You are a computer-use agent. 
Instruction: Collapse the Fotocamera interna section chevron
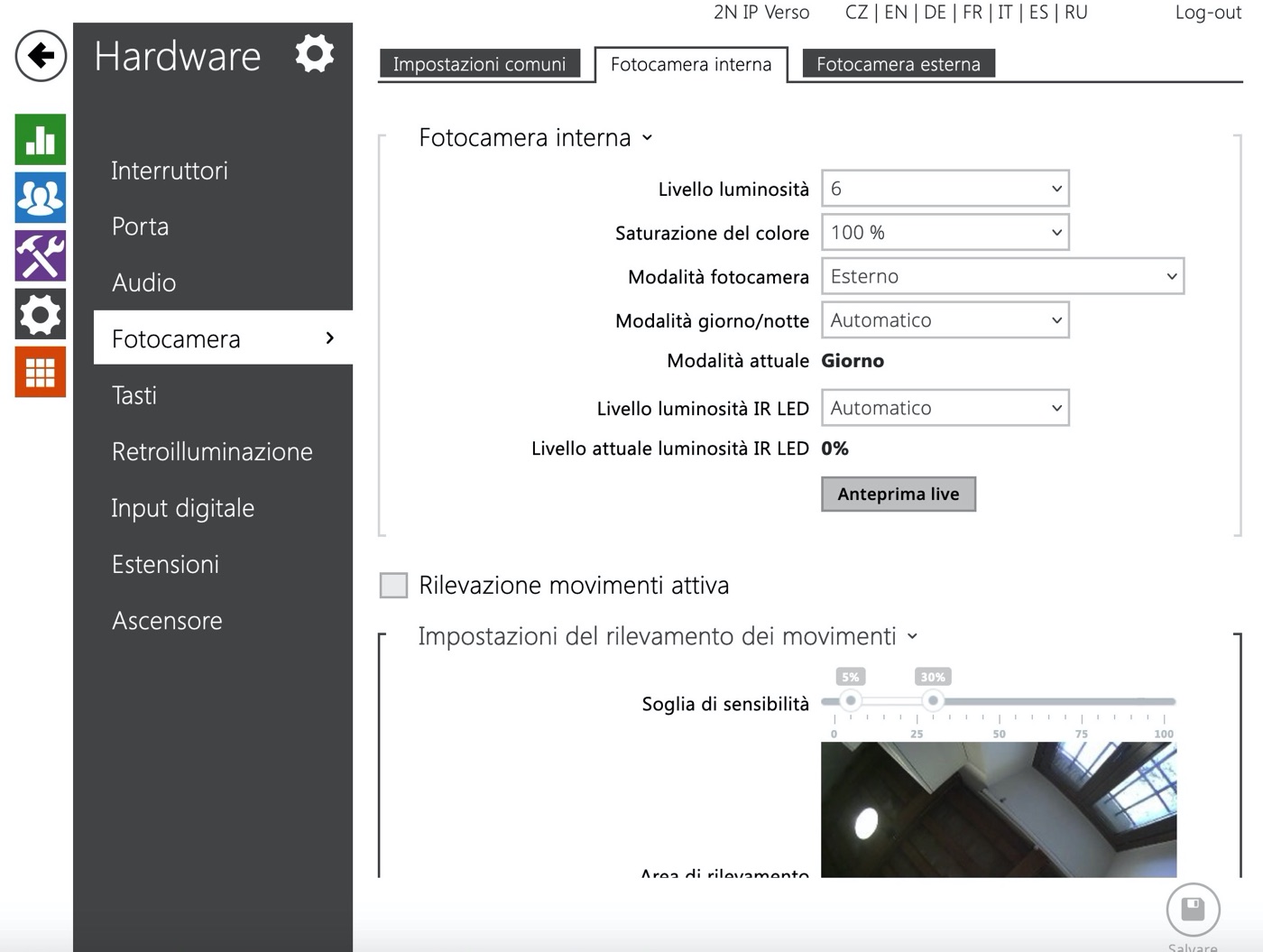tap(647, 138)
